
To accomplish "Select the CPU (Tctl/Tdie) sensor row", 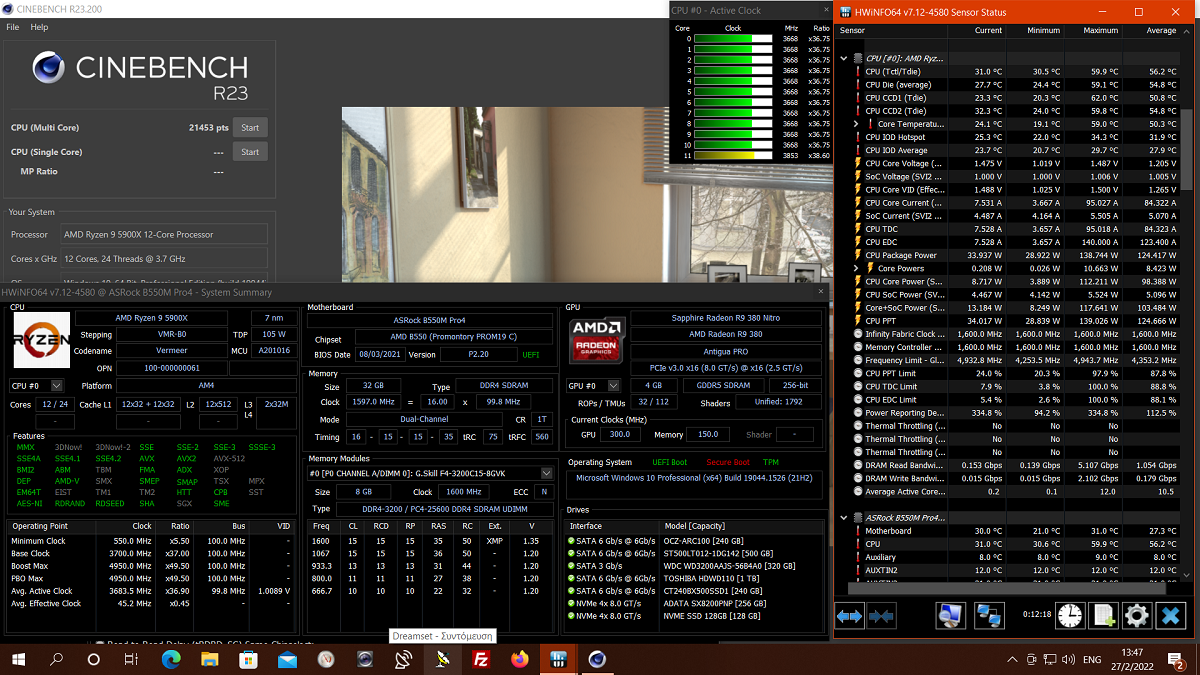I will (x=1009, y=71).
